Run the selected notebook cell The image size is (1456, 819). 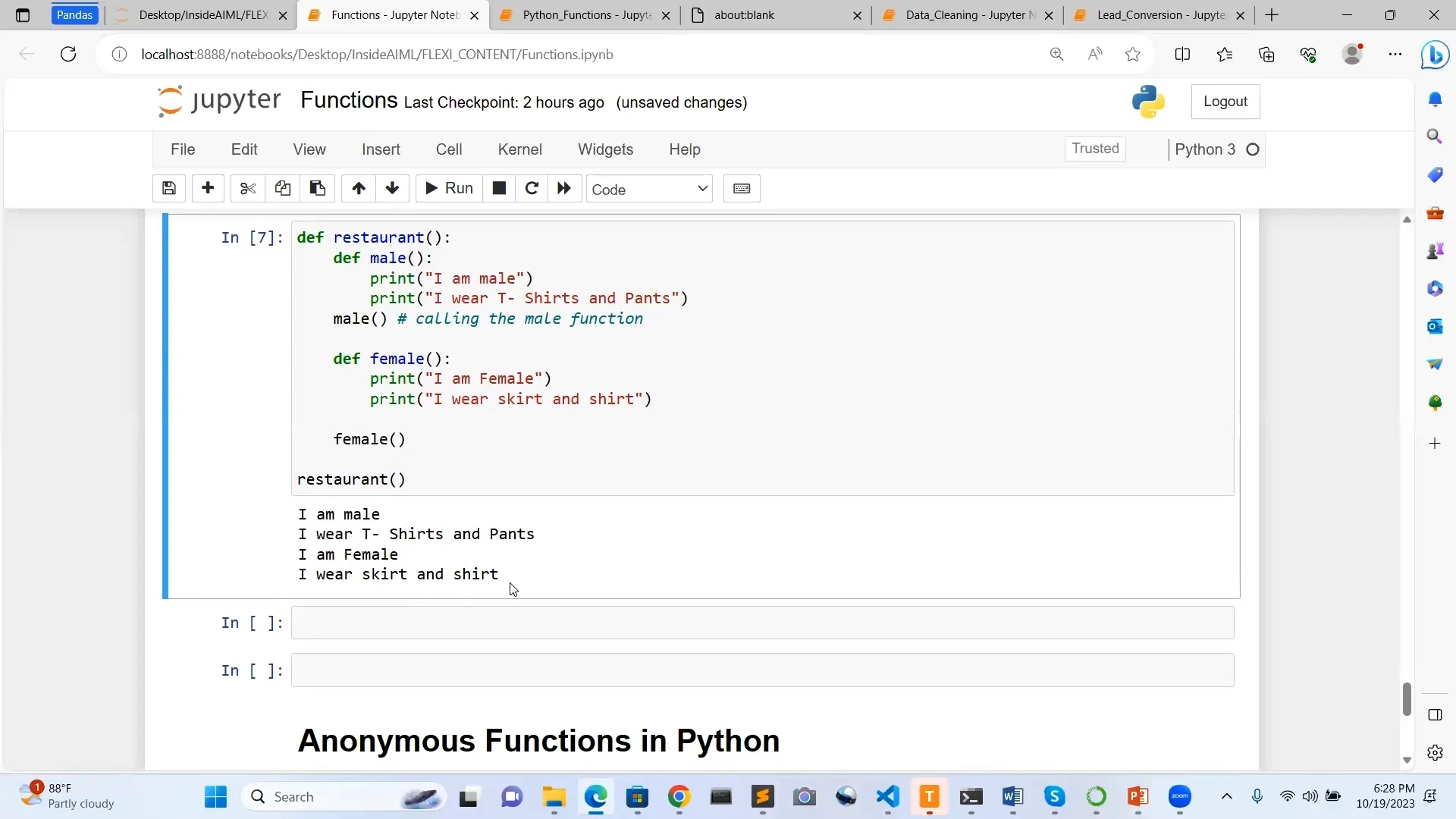[447, 189]
